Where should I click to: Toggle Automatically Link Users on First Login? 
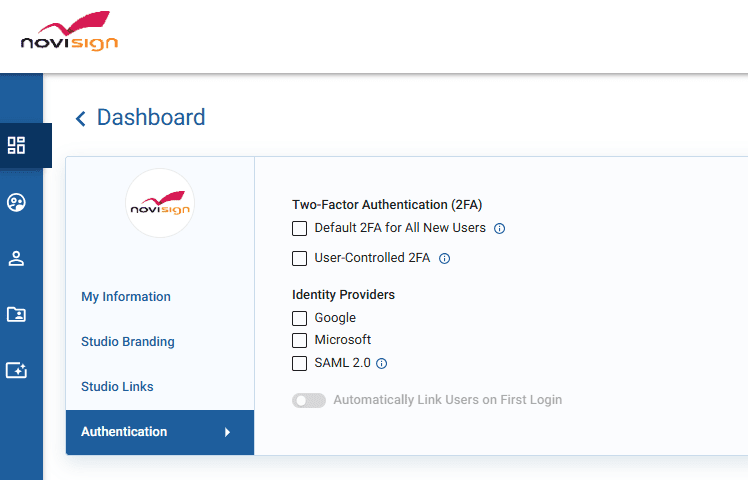click(309, 400)
